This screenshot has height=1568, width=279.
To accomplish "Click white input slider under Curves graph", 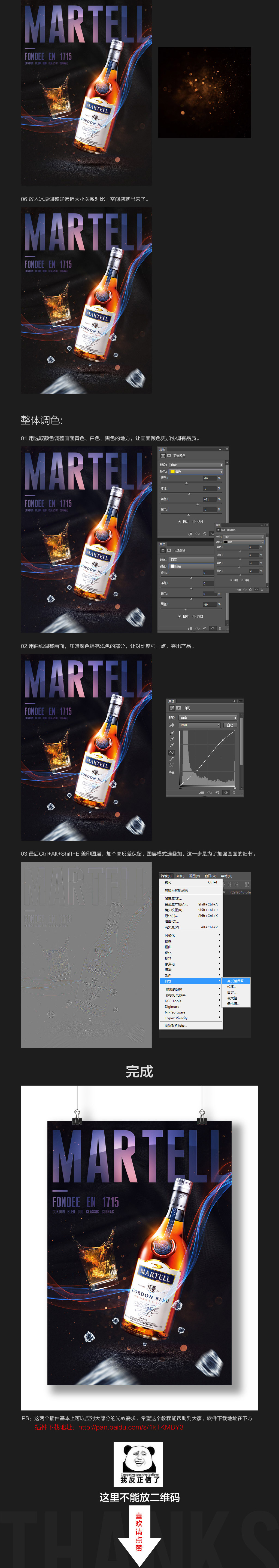I will pos(235,788).
